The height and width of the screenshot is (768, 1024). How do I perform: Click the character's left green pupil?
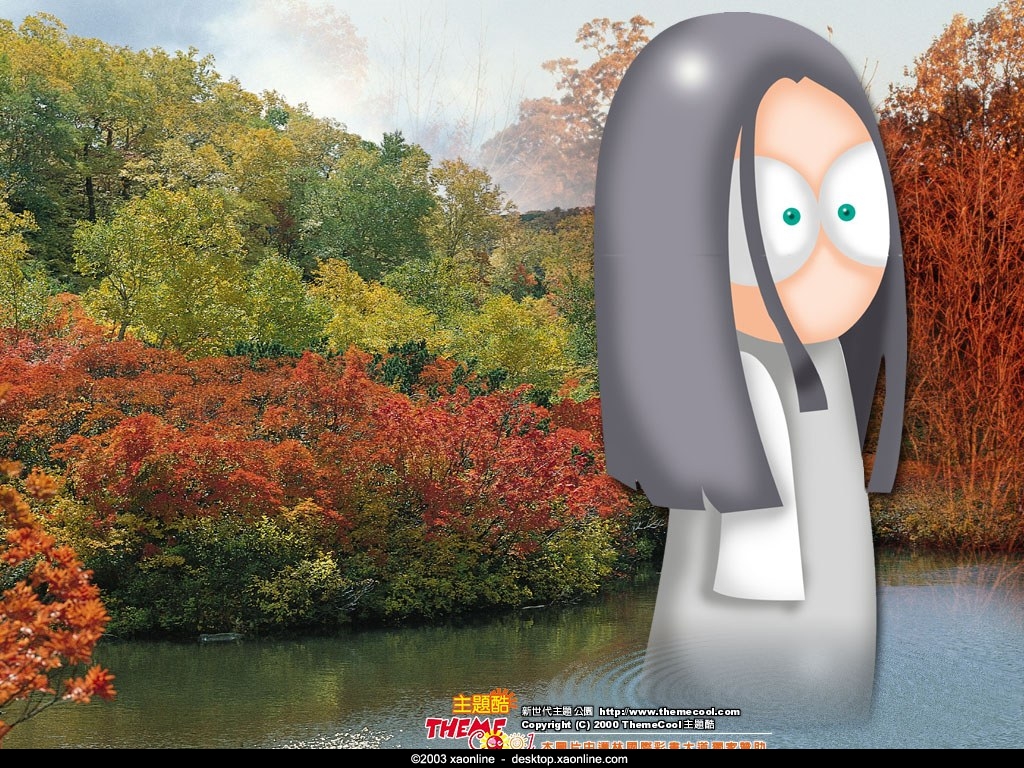[791, 216]
